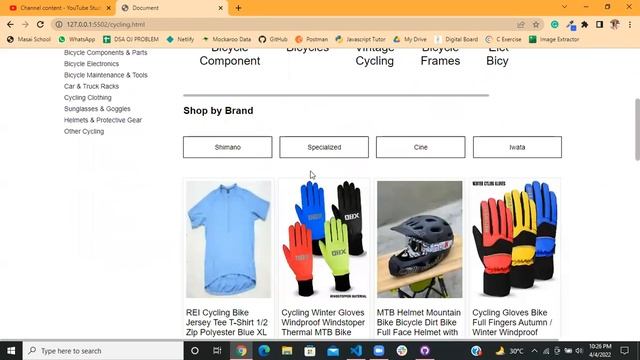The height and width of the screenshot is (360, 640).
Task: Open Javascript Tutor bookmark
Action: coord(360,39)
